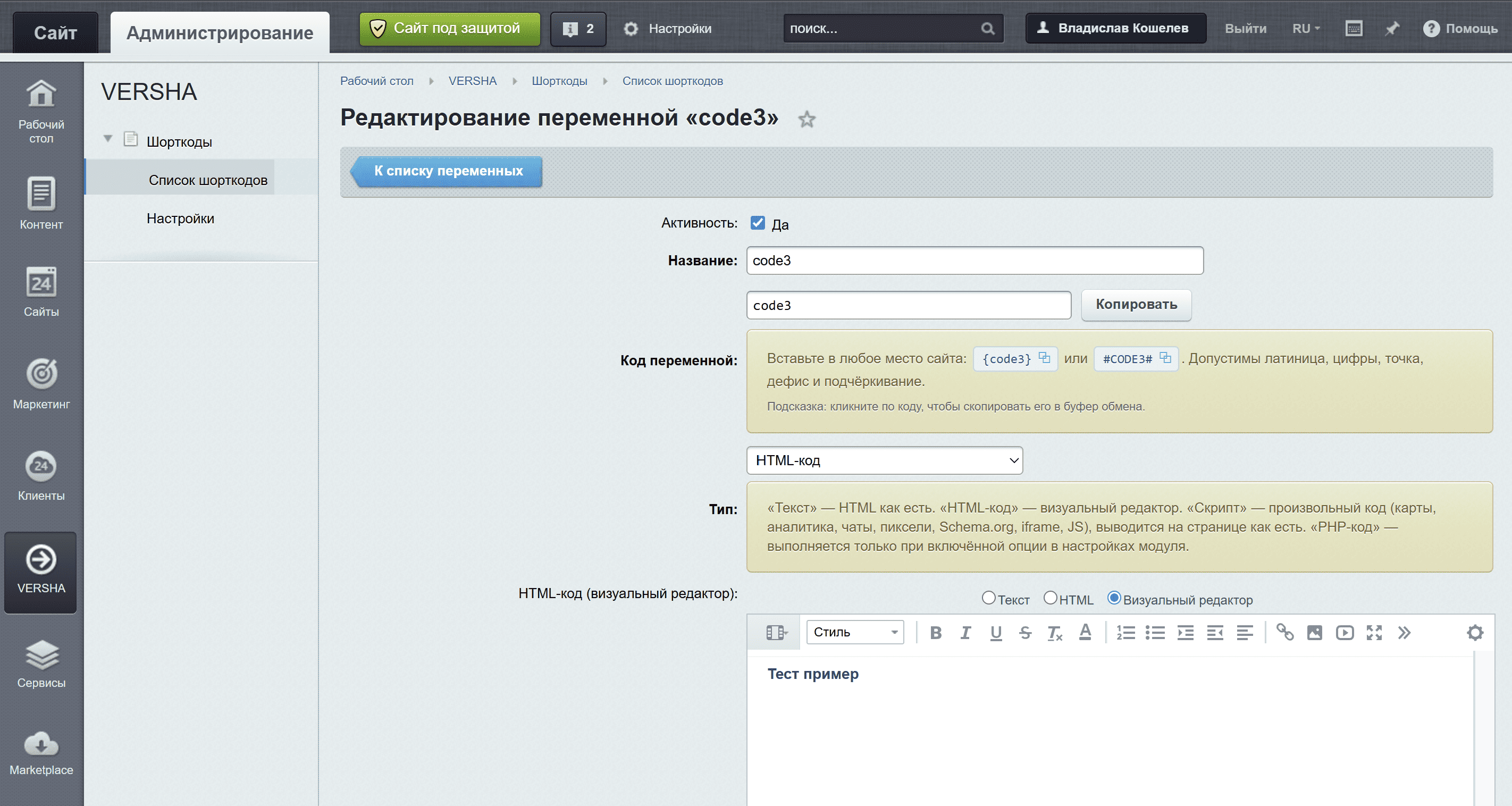Apply Italic formatting in editor toolbar
This screenshot has height=806, width=1512.
pyautogui.click(x=965, y=632)
